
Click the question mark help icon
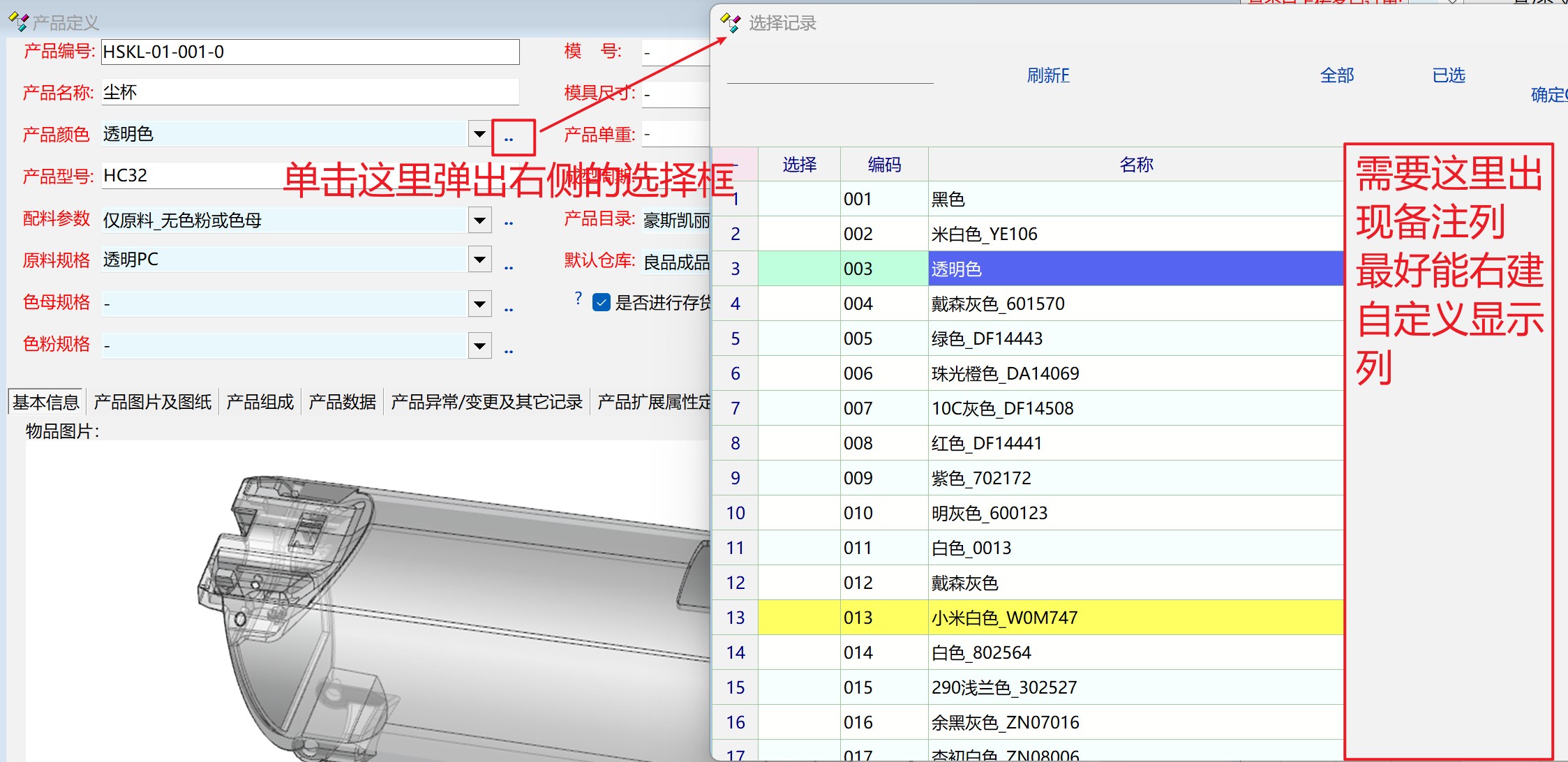578,299
